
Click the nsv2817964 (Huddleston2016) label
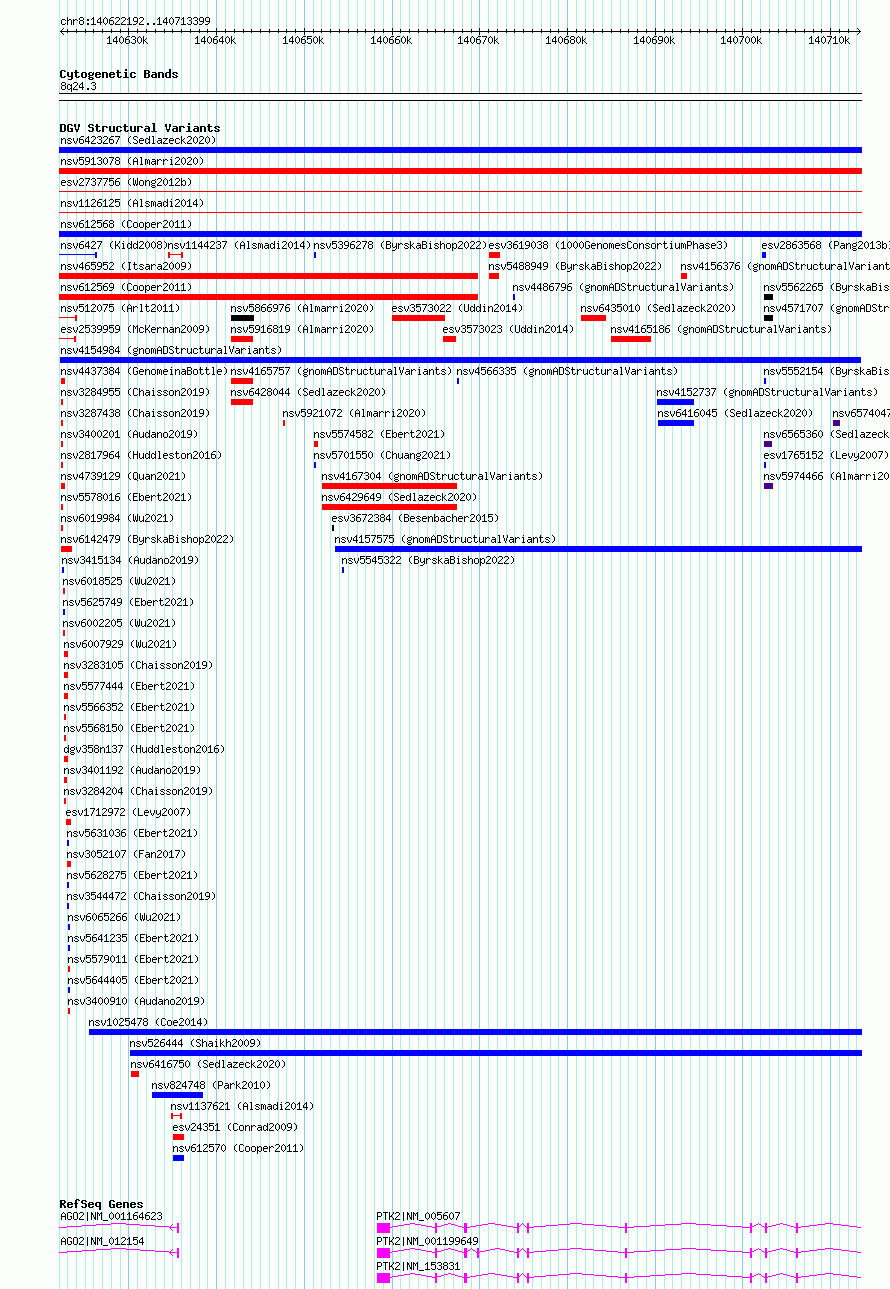141,455
